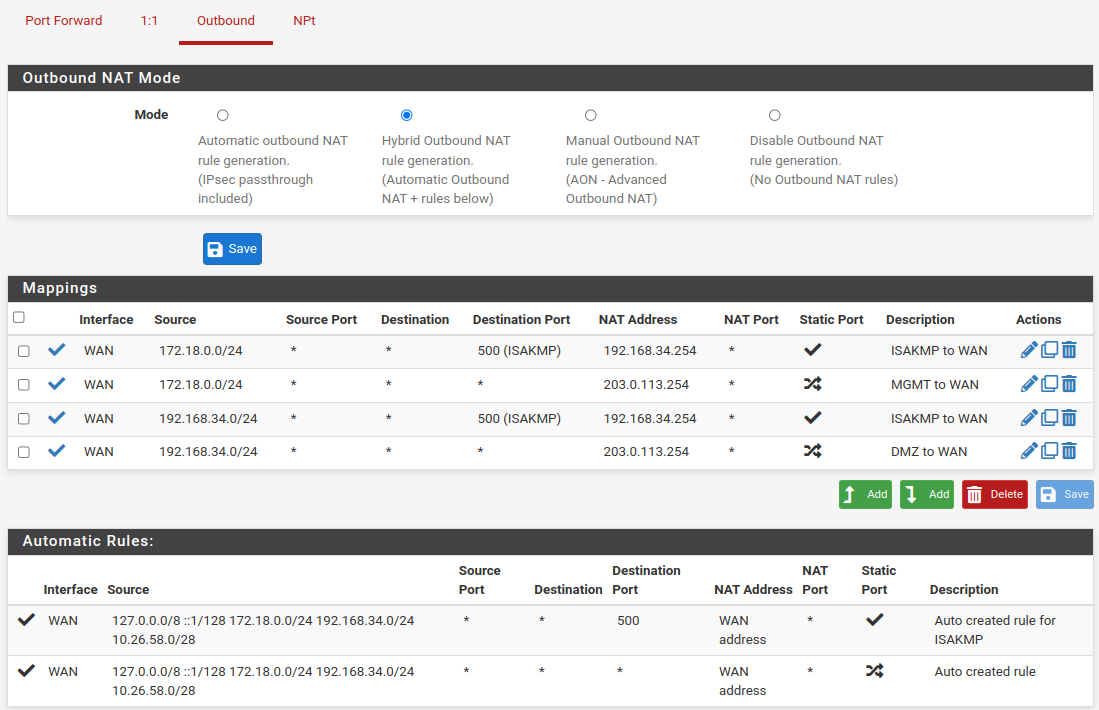Click the shuffle static port icon in DMZ to WAN row

tap(812, 451)
